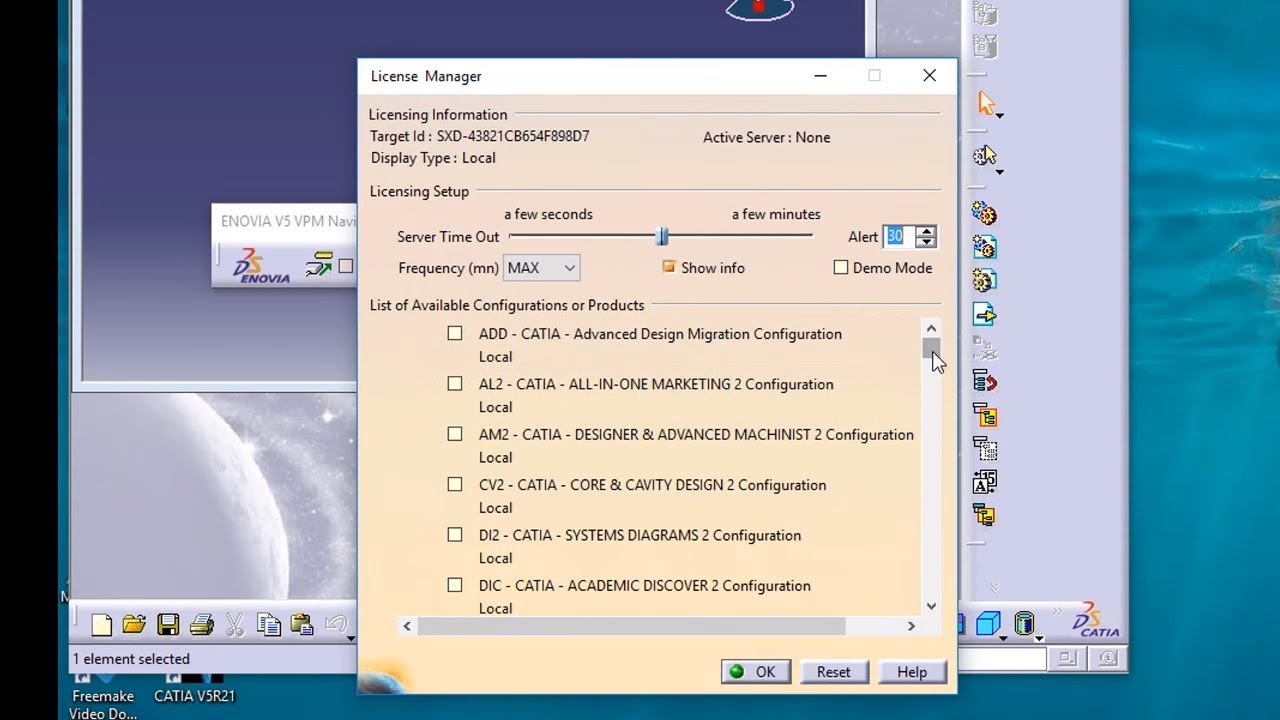Click the New document icon in the CATIA toolbar
This screenshot has width=1280, height=720.
click(102, 626)
